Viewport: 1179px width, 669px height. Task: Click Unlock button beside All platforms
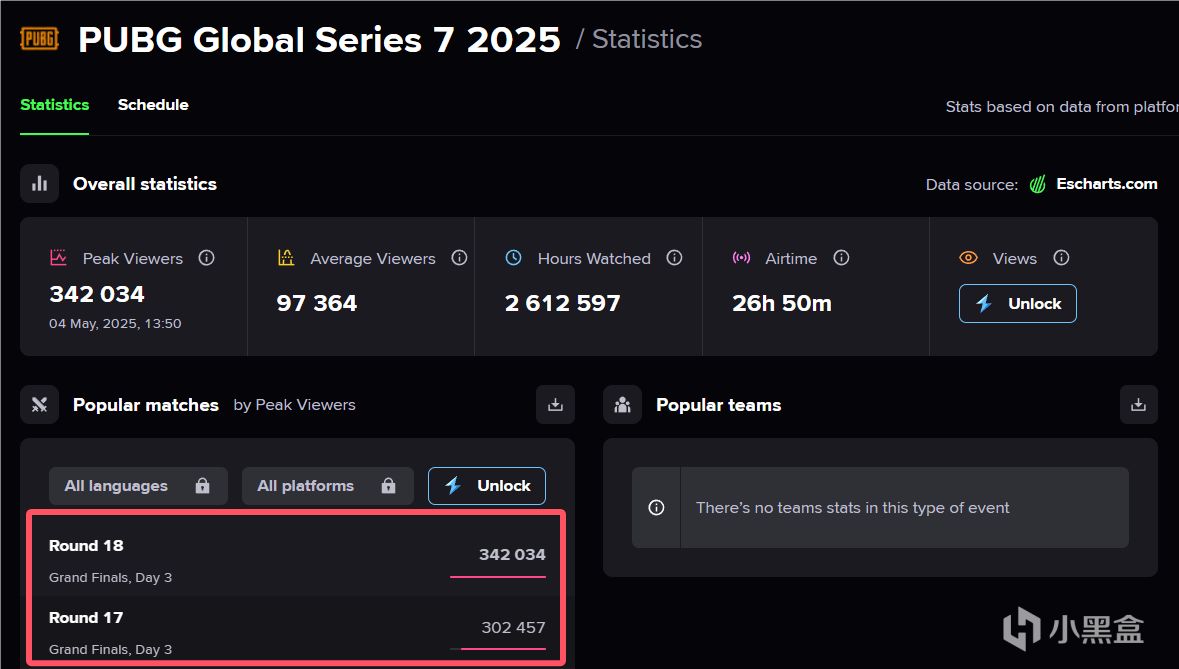pos(486,486)
